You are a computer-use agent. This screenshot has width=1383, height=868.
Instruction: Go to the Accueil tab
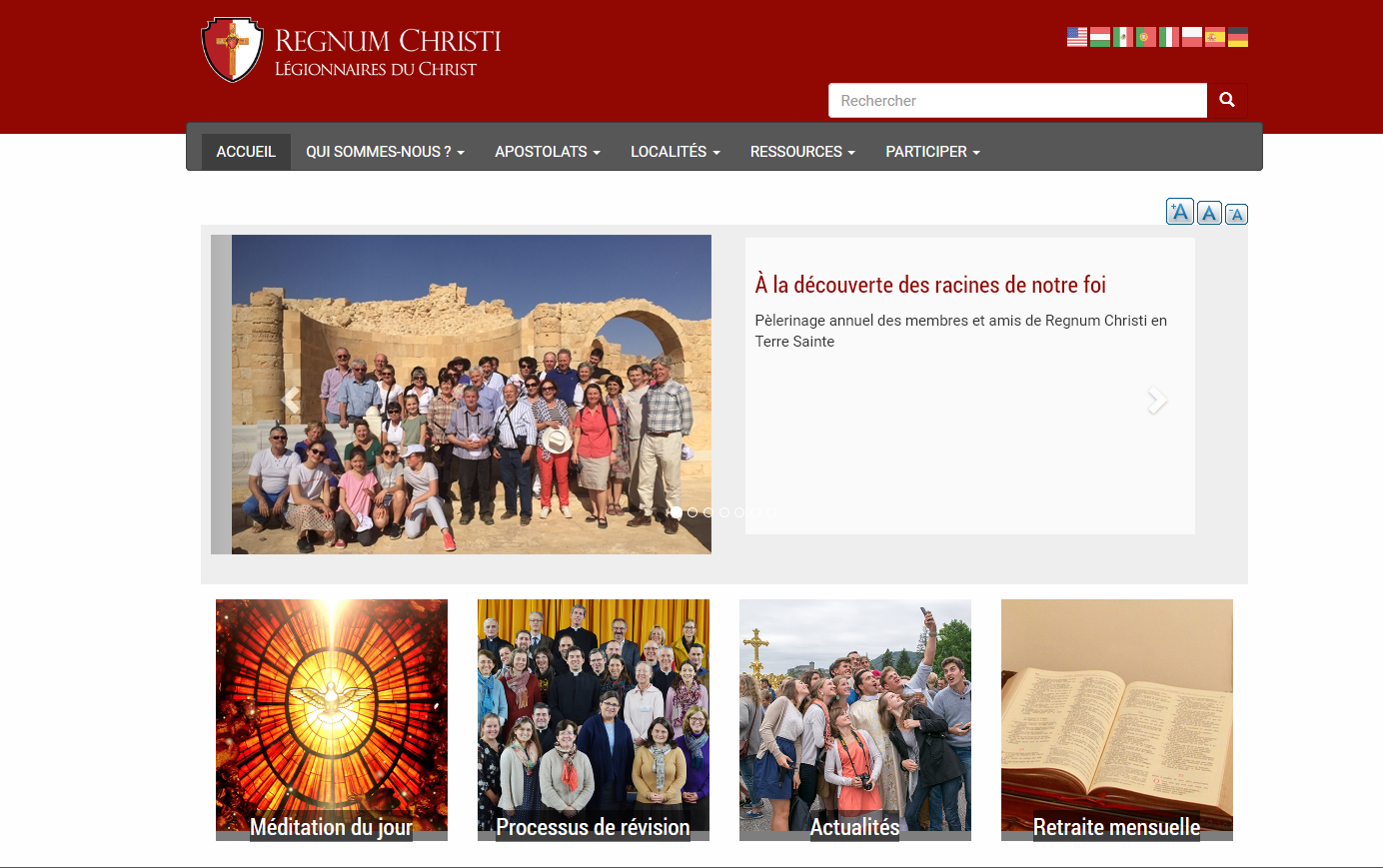246,152
